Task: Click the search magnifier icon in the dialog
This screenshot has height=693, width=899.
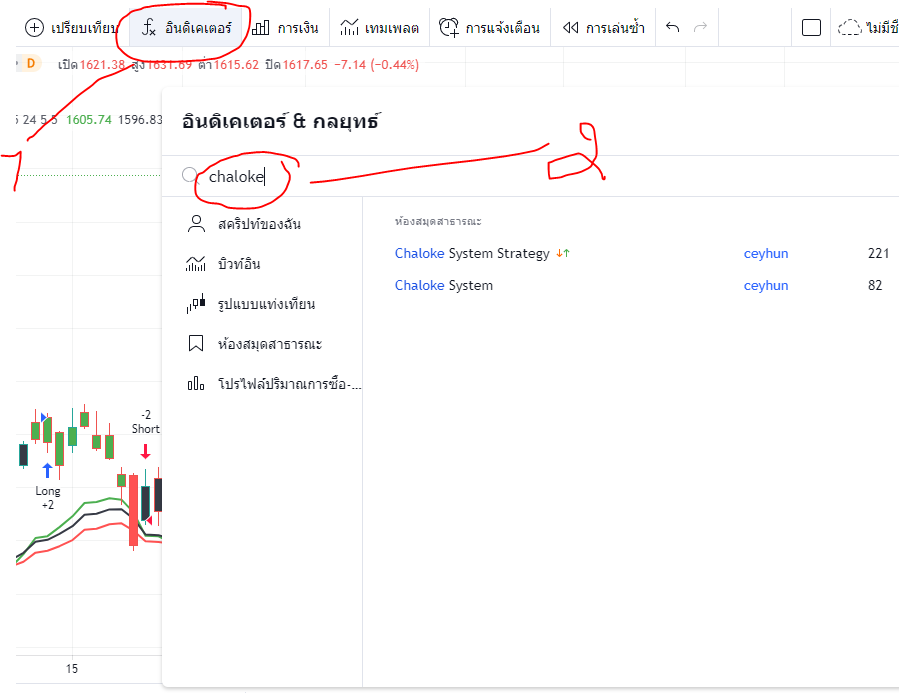Action: point(189,175)
